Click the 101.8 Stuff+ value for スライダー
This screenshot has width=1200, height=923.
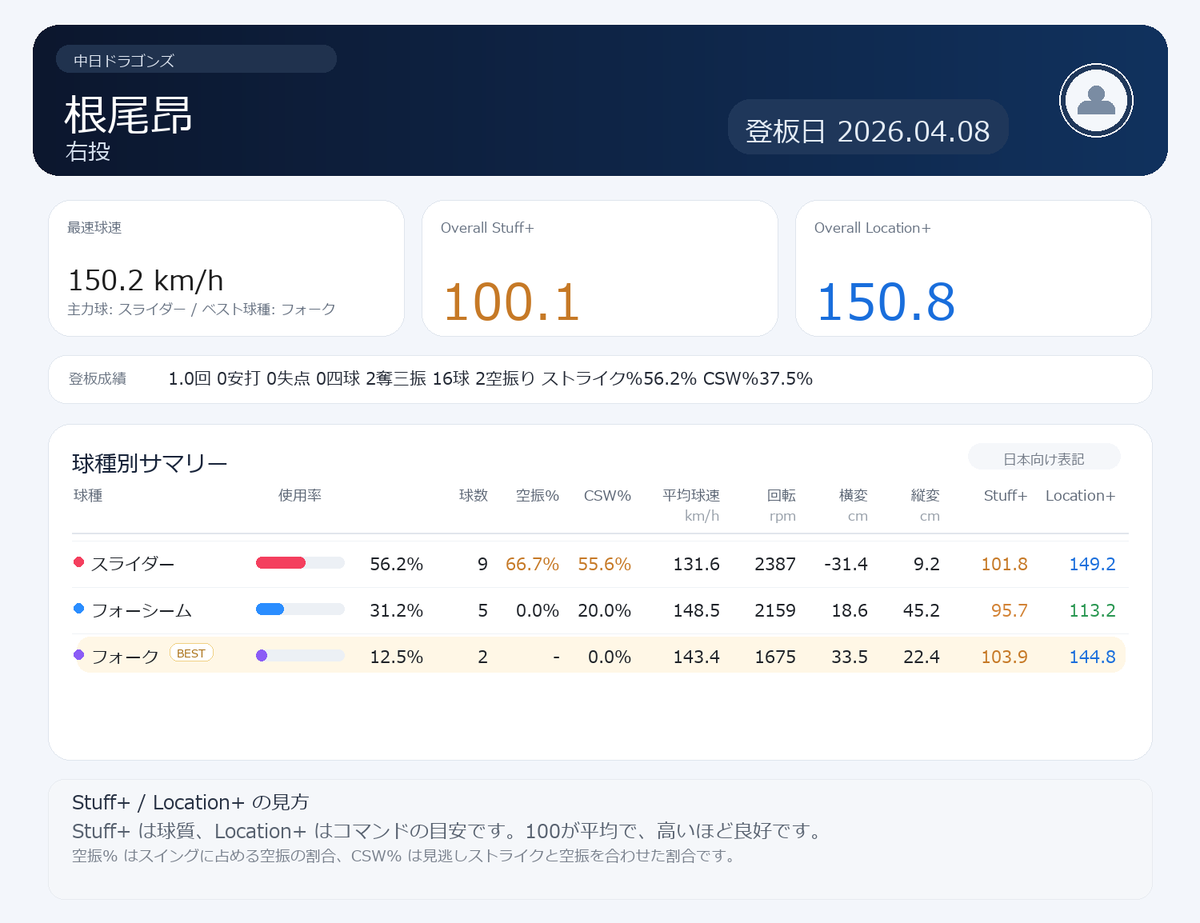pos(1004,564)
